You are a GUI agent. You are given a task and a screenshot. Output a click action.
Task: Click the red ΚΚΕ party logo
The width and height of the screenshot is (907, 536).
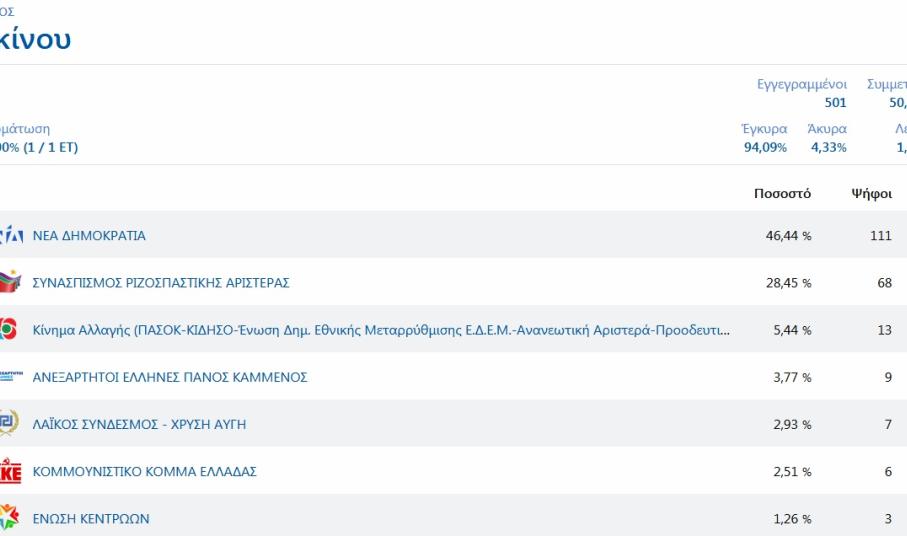coord(9,472)
